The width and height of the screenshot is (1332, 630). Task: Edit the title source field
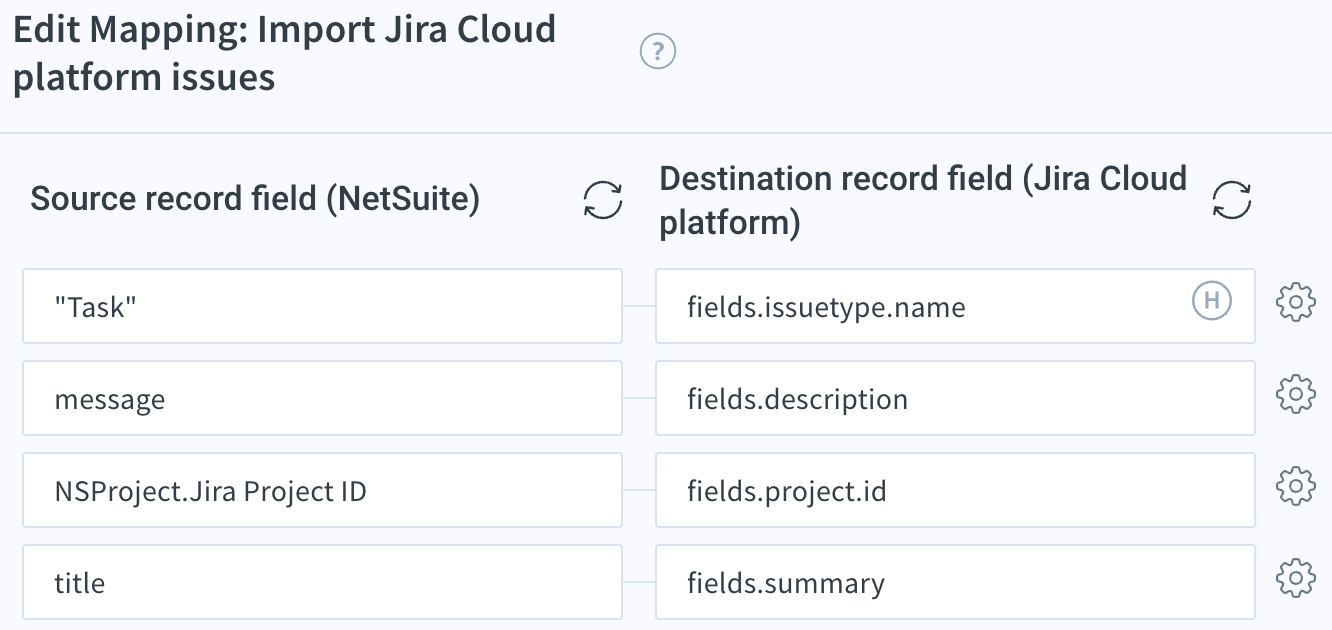[x=322, y=582]
